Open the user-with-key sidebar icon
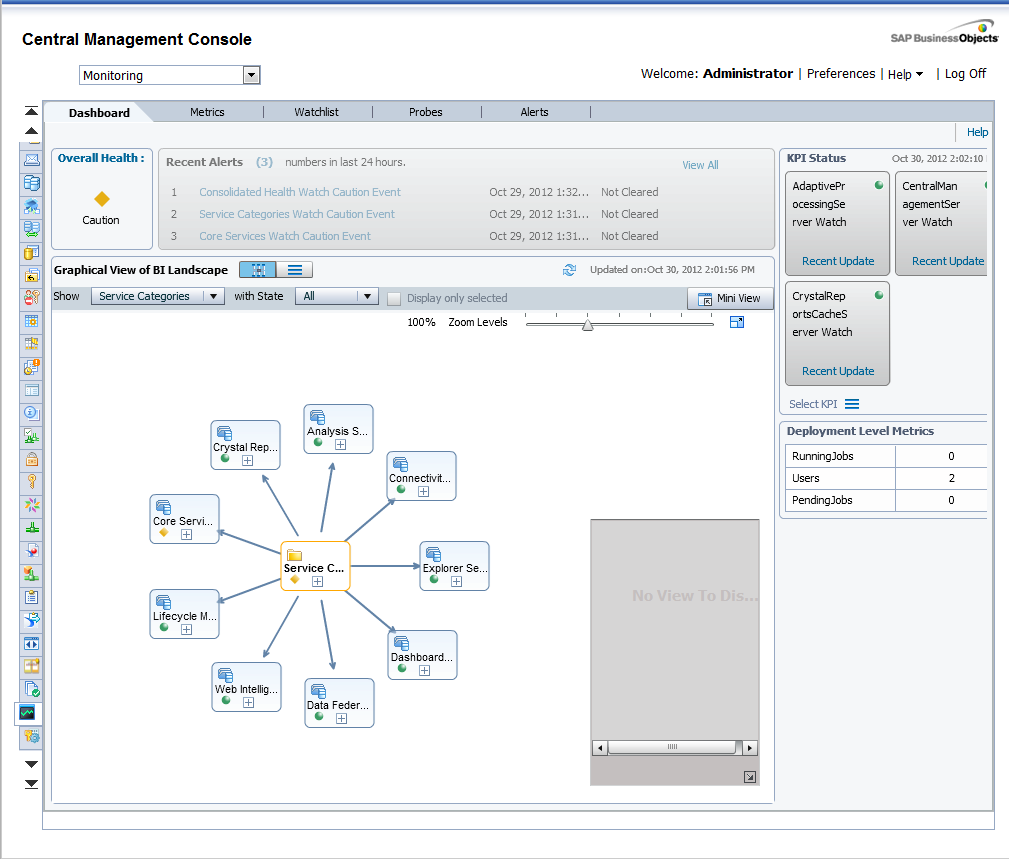The image size is (1009, 859). [32, 297]
